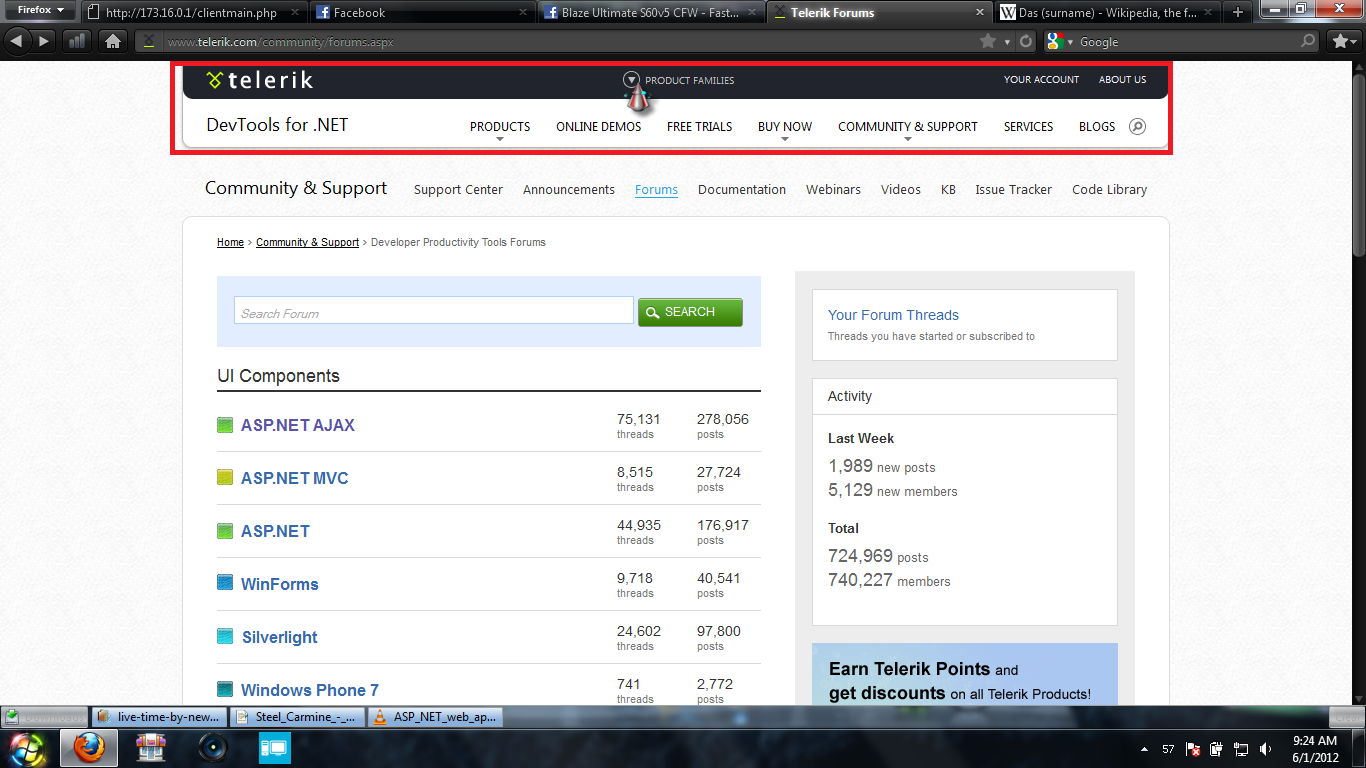Open the Issue Tracker link

tap(1014, 189)
